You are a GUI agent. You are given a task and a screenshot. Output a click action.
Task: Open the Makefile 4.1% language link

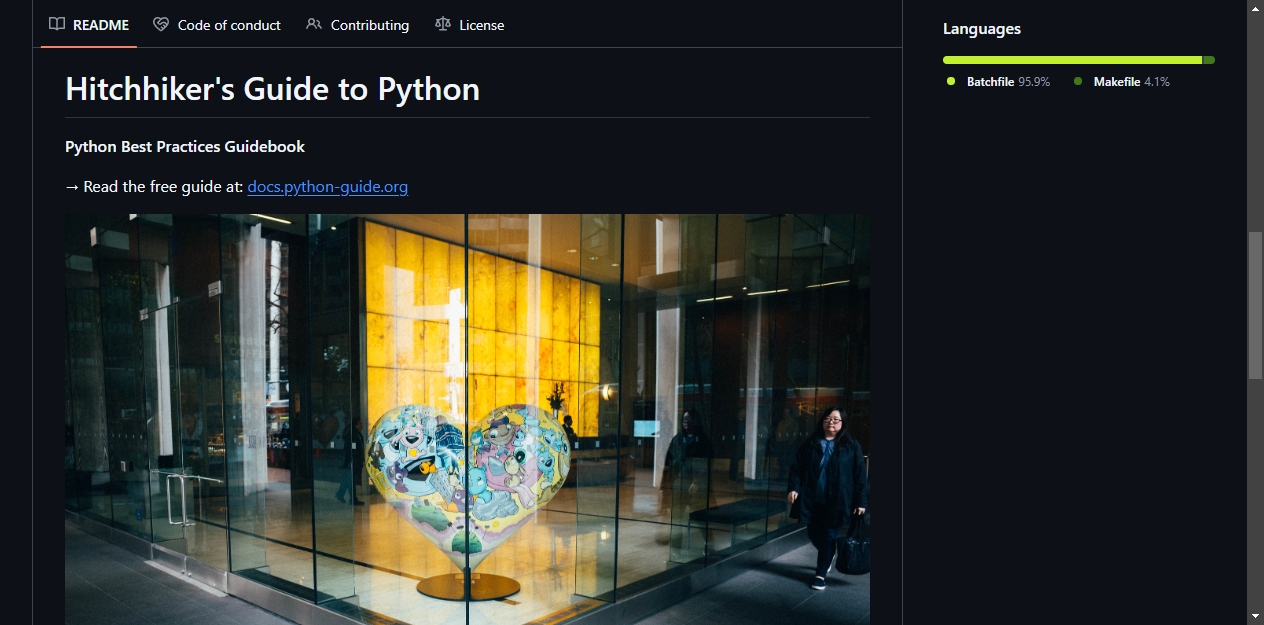(1122, 82)
